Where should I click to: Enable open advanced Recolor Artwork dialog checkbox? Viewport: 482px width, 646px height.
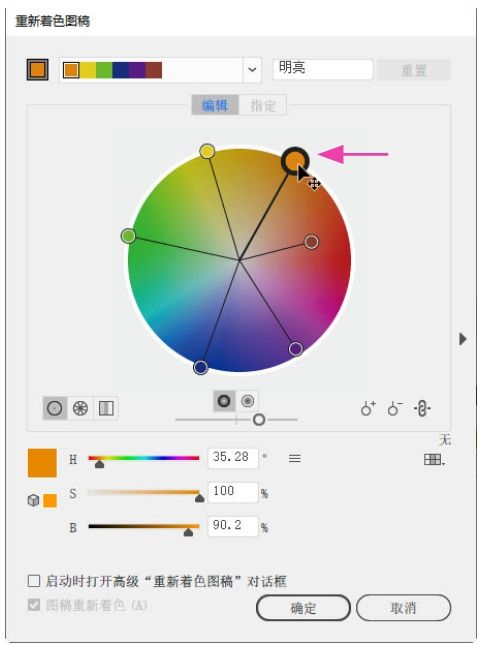(34, 581)
